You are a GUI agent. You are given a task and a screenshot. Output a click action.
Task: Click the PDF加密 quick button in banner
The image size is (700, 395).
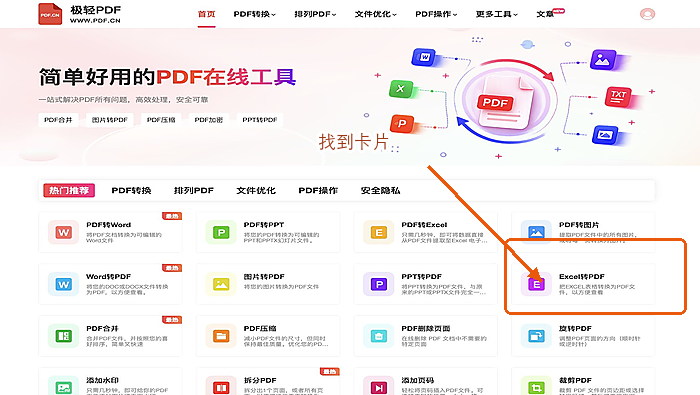209,120
